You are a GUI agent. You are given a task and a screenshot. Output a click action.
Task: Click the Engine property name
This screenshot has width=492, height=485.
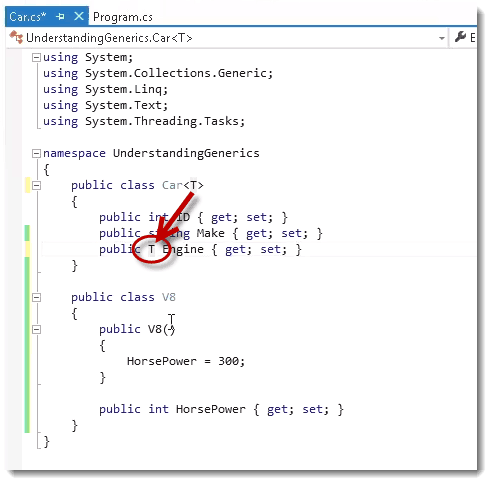[183, 250]
